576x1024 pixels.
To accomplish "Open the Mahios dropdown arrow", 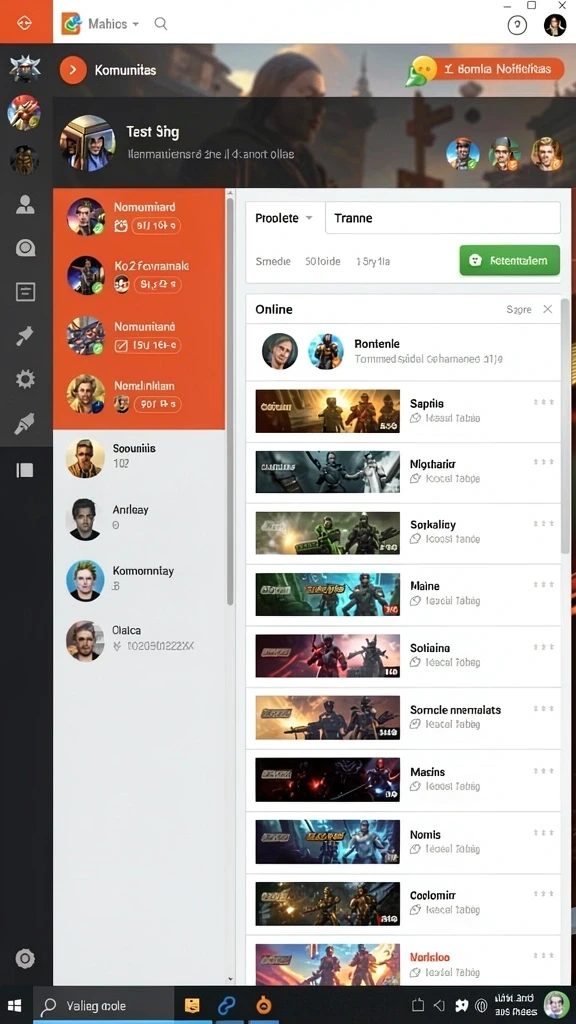I will point(136,24).
